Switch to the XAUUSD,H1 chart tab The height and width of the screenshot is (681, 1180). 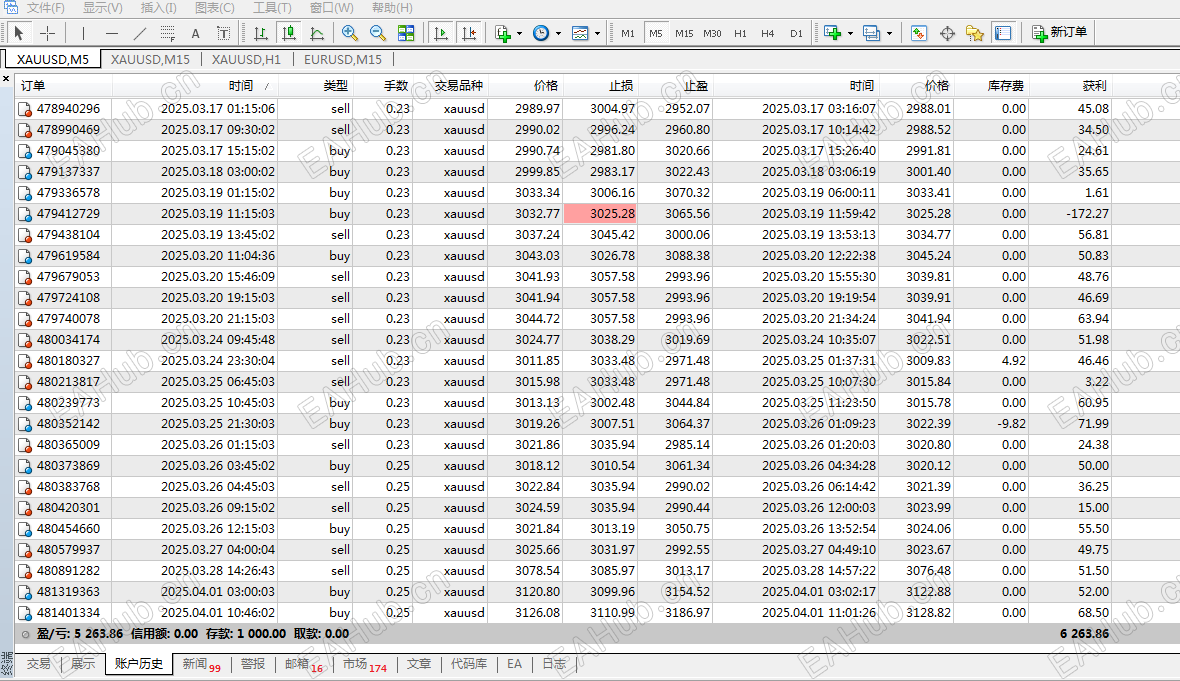(x=246, y=59)
